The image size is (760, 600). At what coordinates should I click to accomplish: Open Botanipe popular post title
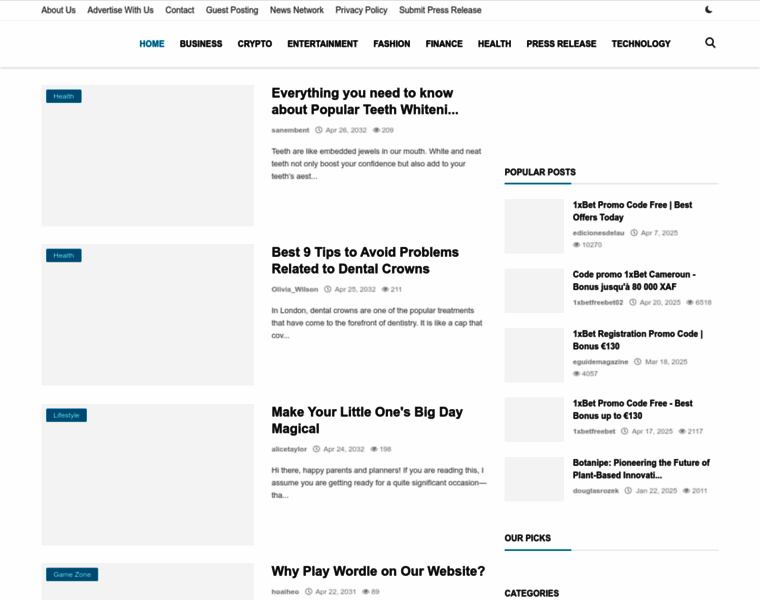[641, 469]
